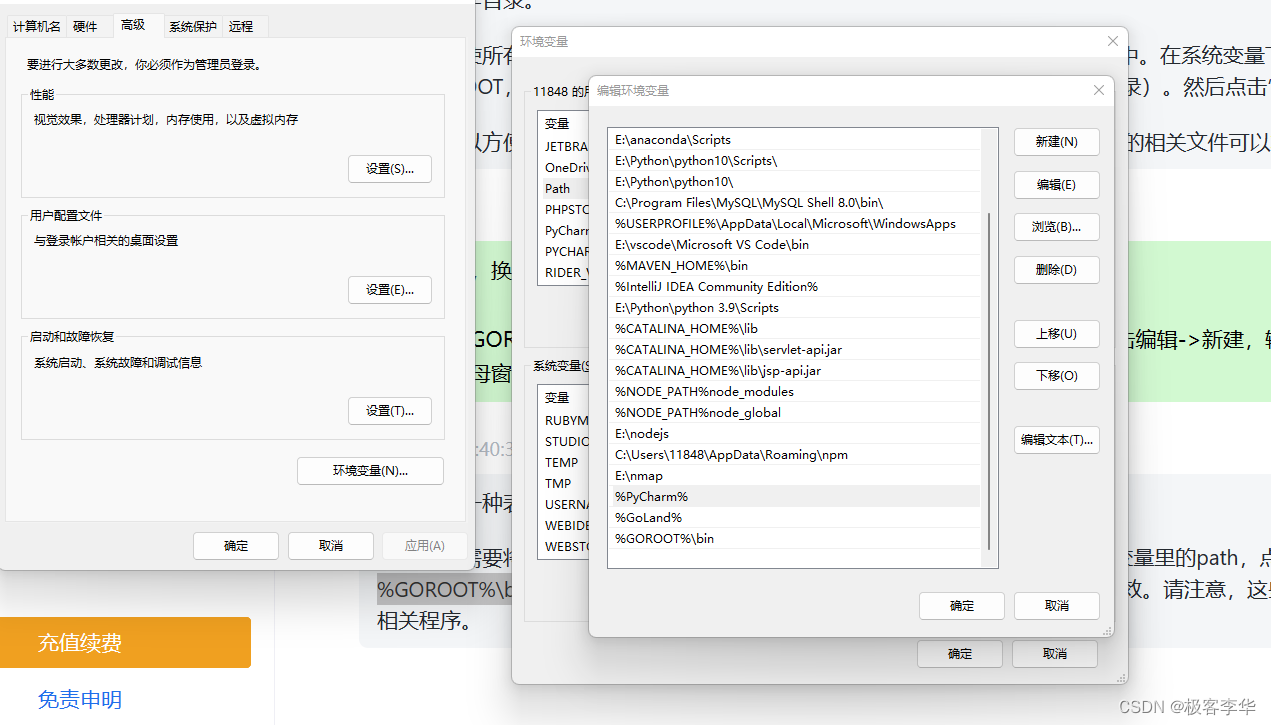Click OK in the Environment Variables window
The height and width of the screenshot is (725, 1271).
point(960,654)
